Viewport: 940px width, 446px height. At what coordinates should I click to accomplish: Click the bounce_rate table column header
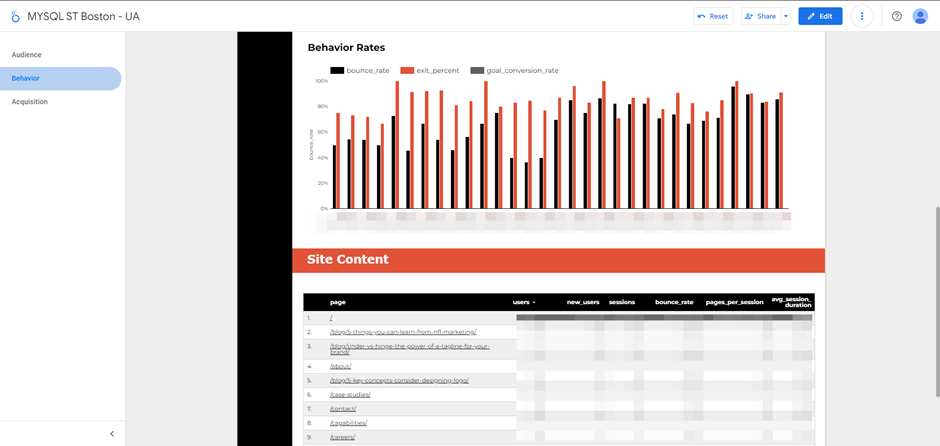tap(674, 302)
